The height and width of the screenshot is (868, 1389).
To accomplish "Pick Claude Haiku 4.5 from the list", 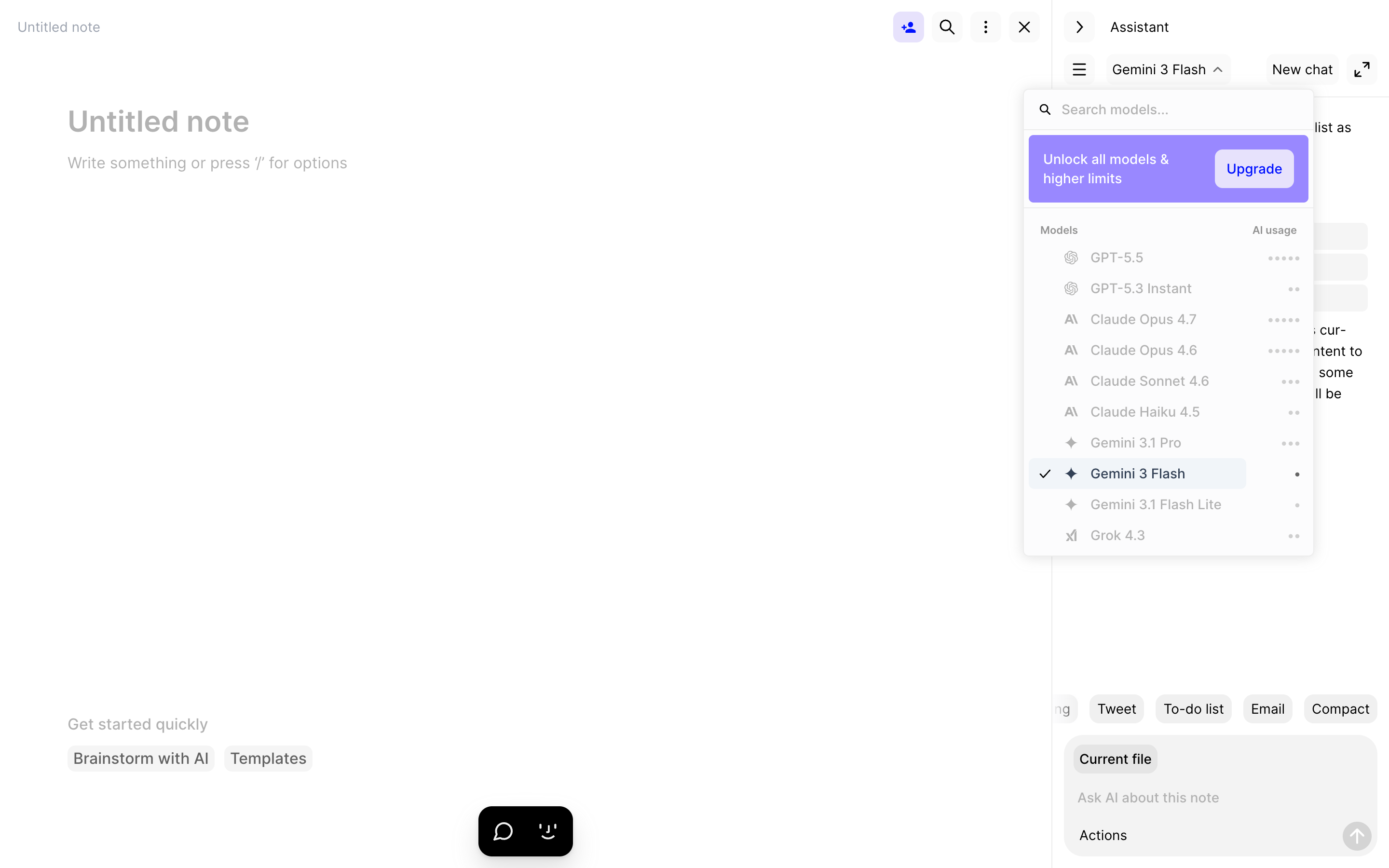I will (x=1168, y=412).
